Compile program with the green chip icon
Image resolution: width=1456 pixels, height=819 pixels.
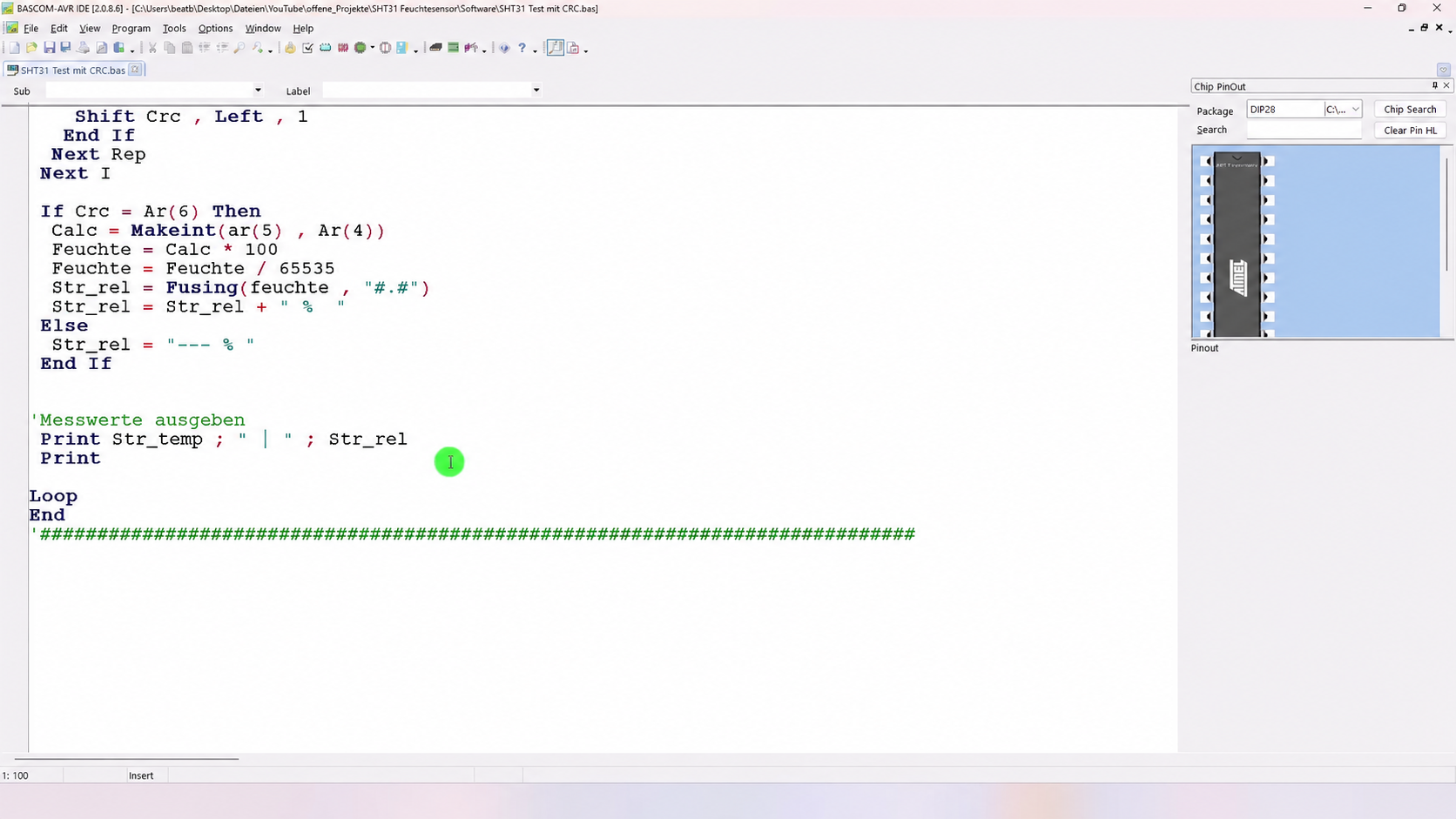coord(360,49)
